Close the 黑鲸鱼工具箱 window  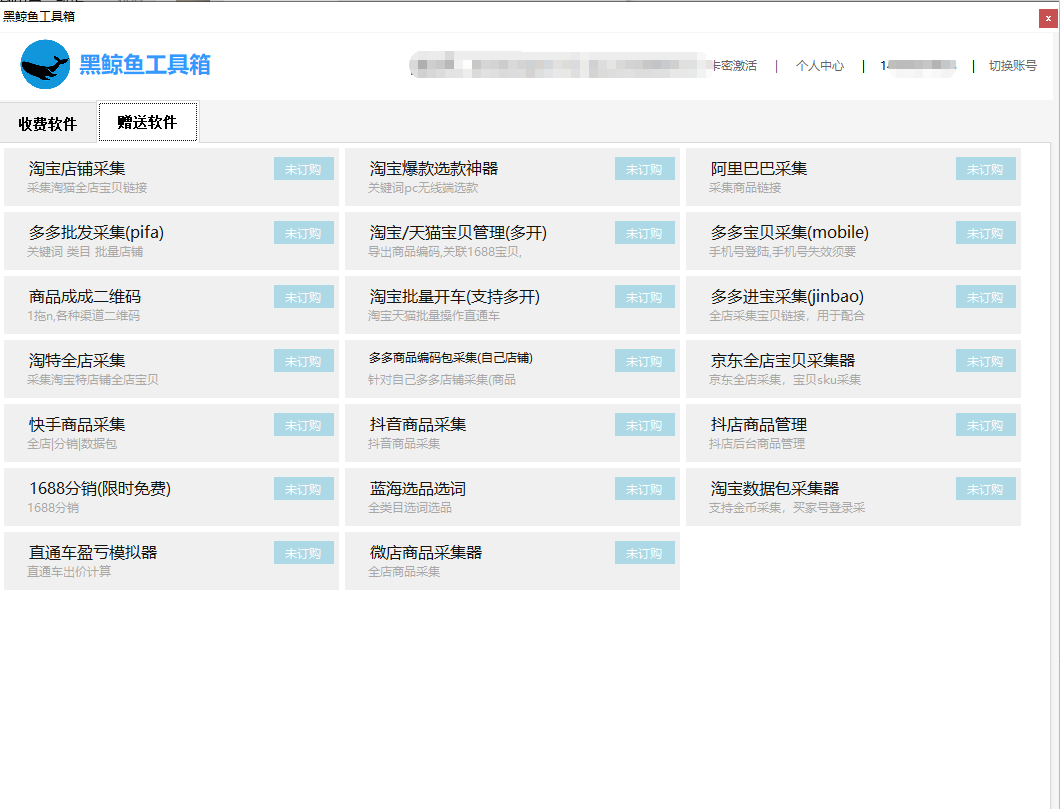tap(1048, 18)
